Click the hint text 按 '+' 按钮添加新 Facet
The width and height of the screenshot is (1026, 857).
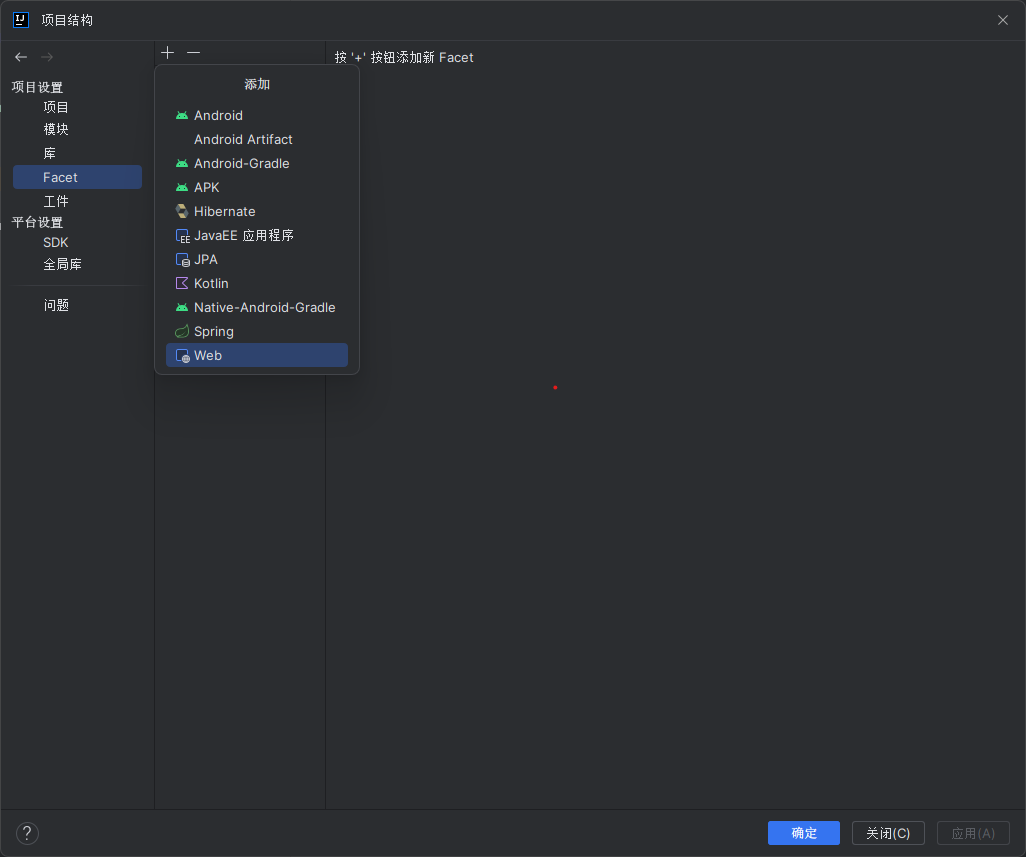[x=404, y=57]
